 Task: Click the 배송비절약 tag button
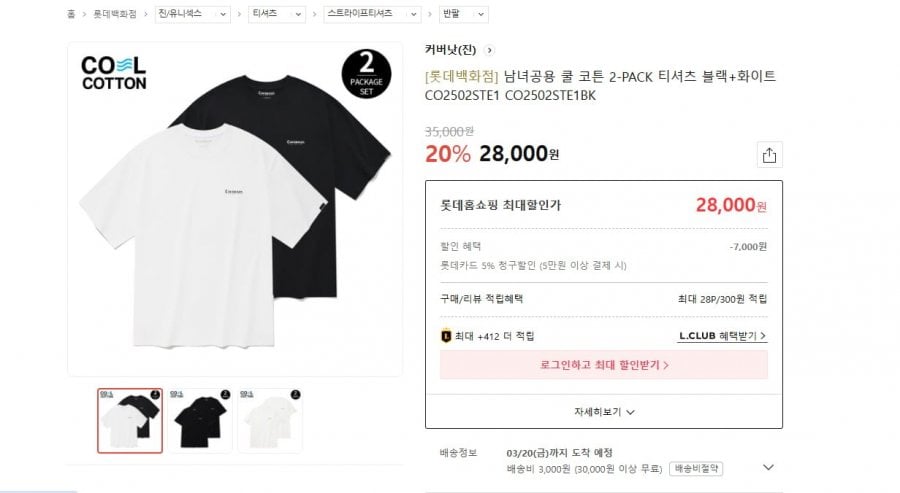697,468
